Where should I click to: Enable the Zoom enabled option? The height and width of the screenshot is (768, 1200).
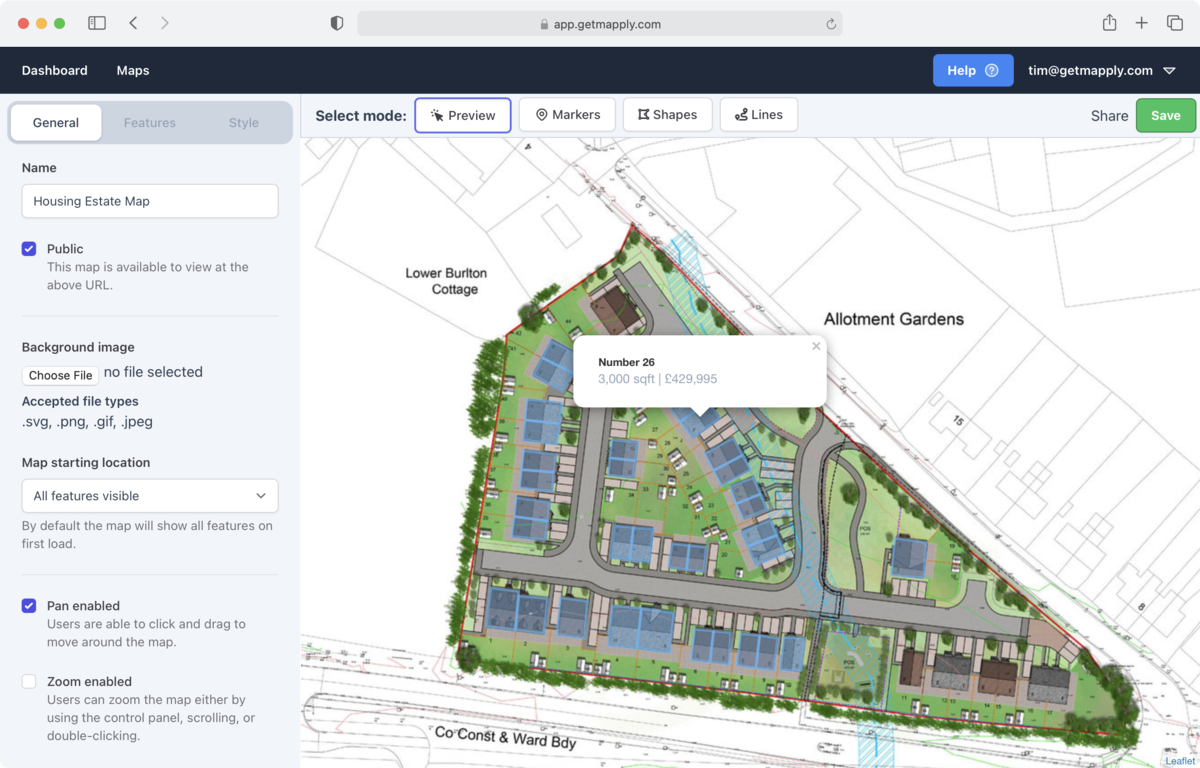point(28,681)
